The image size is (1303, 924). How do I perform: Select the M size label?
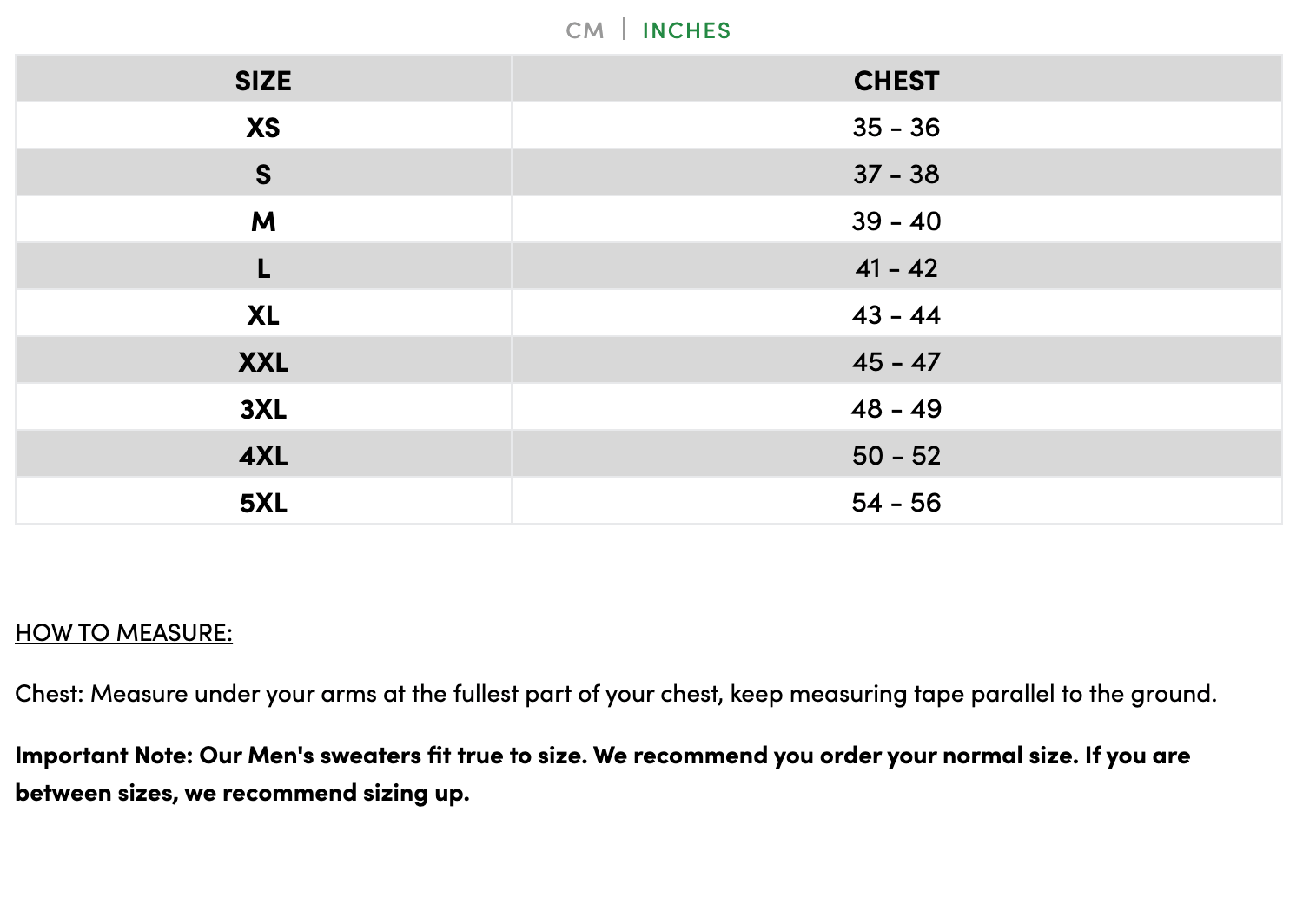click(263, 221)
